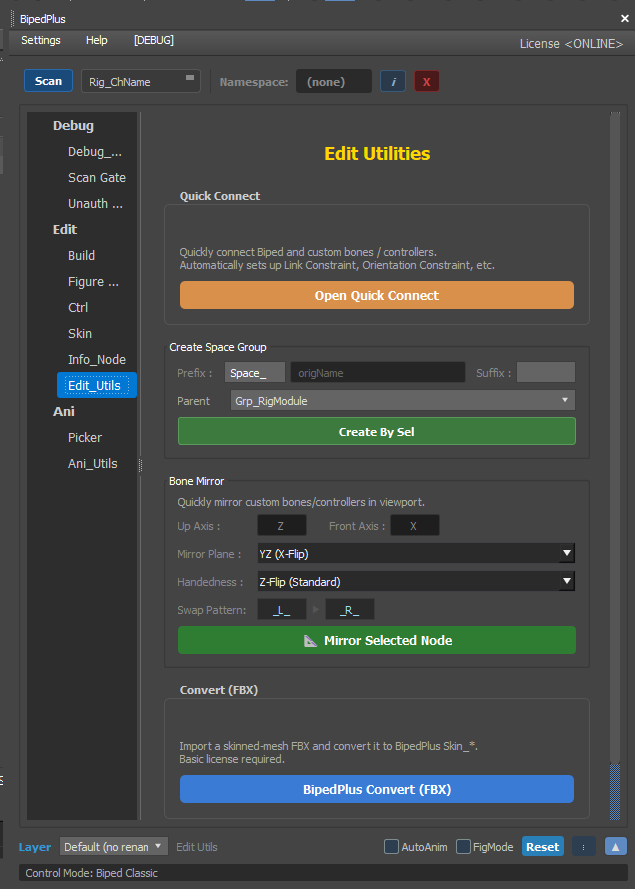Image resolution: width=635 pixels, height=889 pixels.
Task: Open the Layer Default dropdown
Action: point(114,847)
